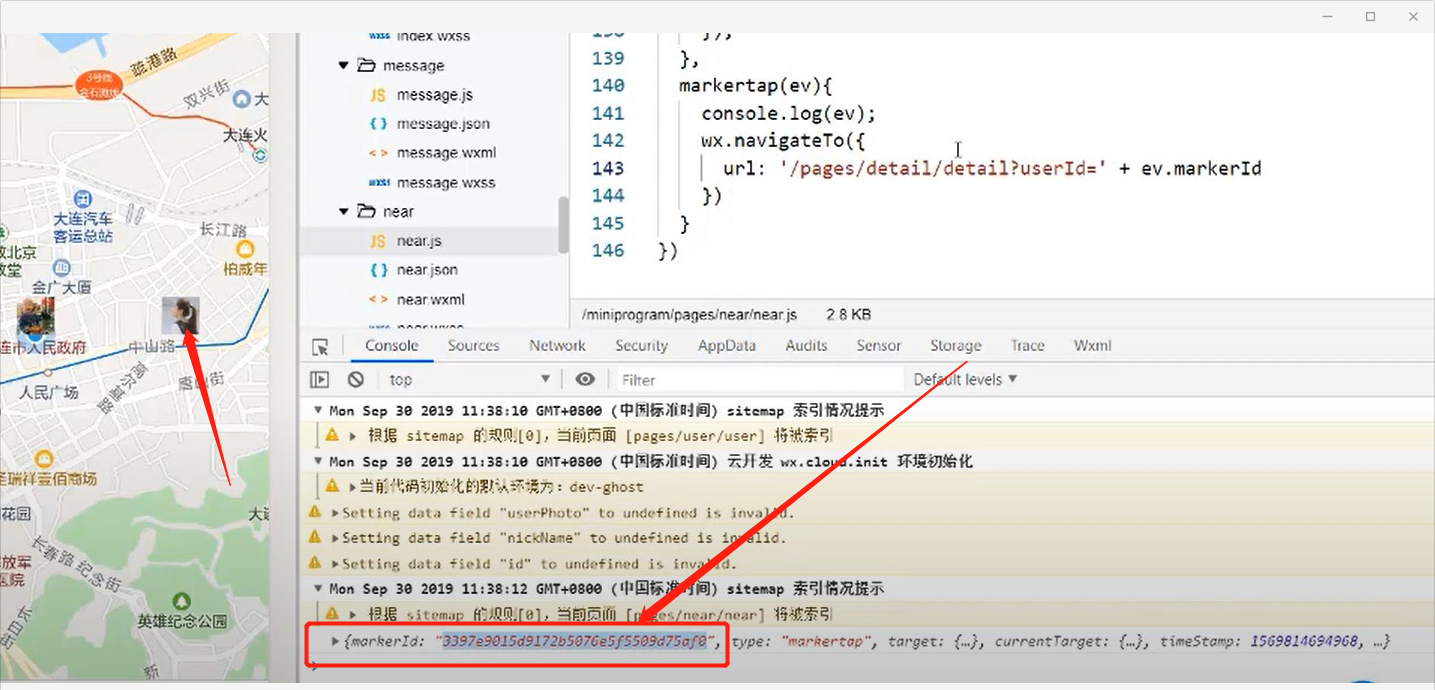Click the 英雄纪念公园 park icon on map
The image size is (1435, 690).
pyautogui.click(x=181, y=601)
